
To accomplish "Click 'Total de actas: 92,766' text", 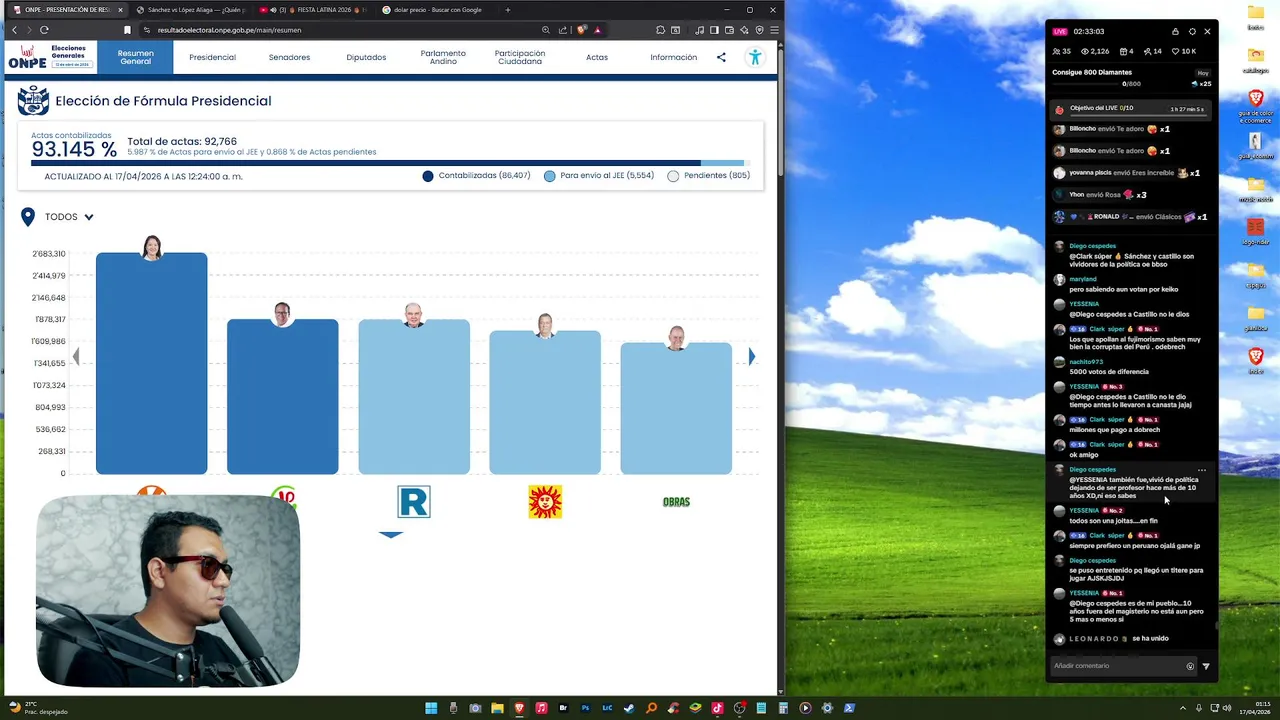I will pos(182,142).
